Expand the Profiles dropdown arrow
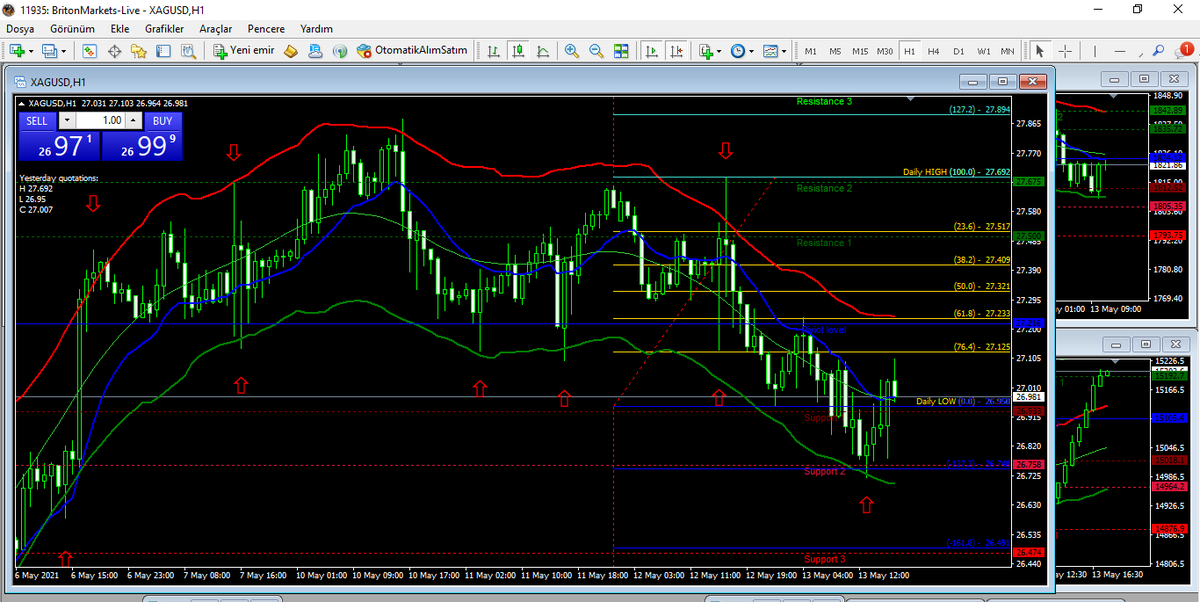Screen dimensions: 1200x602 [64, 50]
